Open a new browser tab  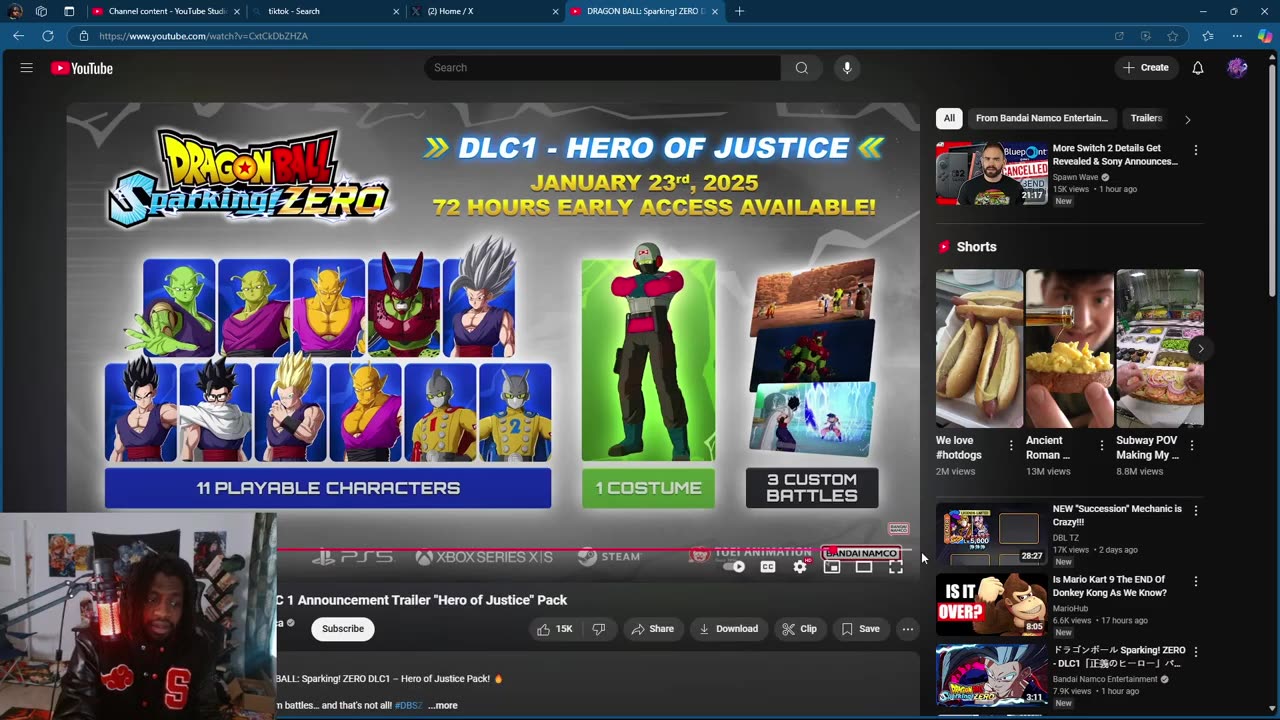coord(739,11)
